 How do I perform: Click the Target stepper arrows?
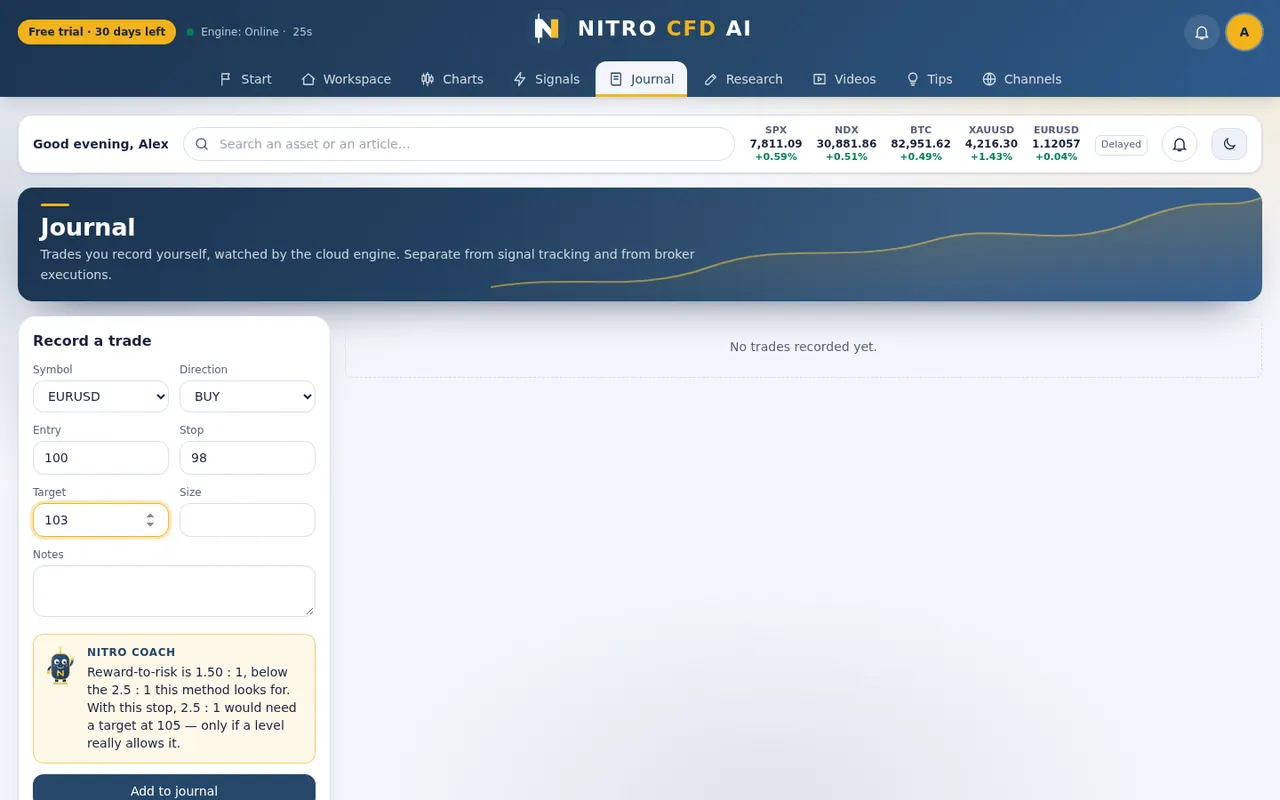point(150,520)
